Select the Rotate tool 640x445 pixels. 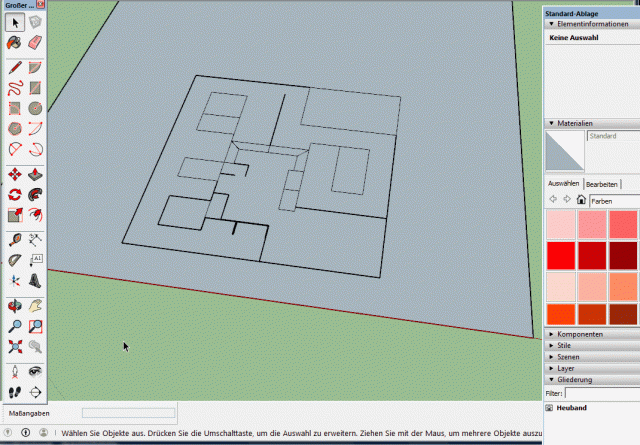15,195
